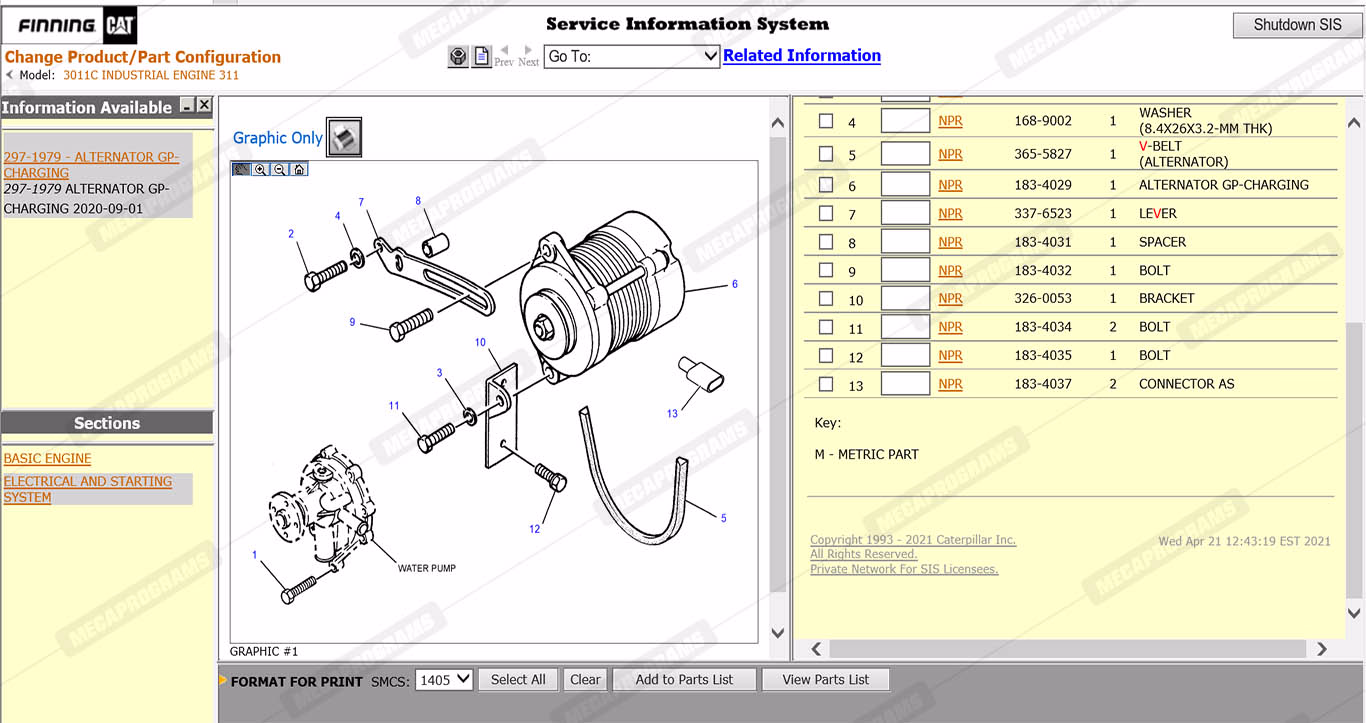Check the box for item 12 BOLT 183-4035
This screenshot has height=723, width=1366.
pos(826,355)
